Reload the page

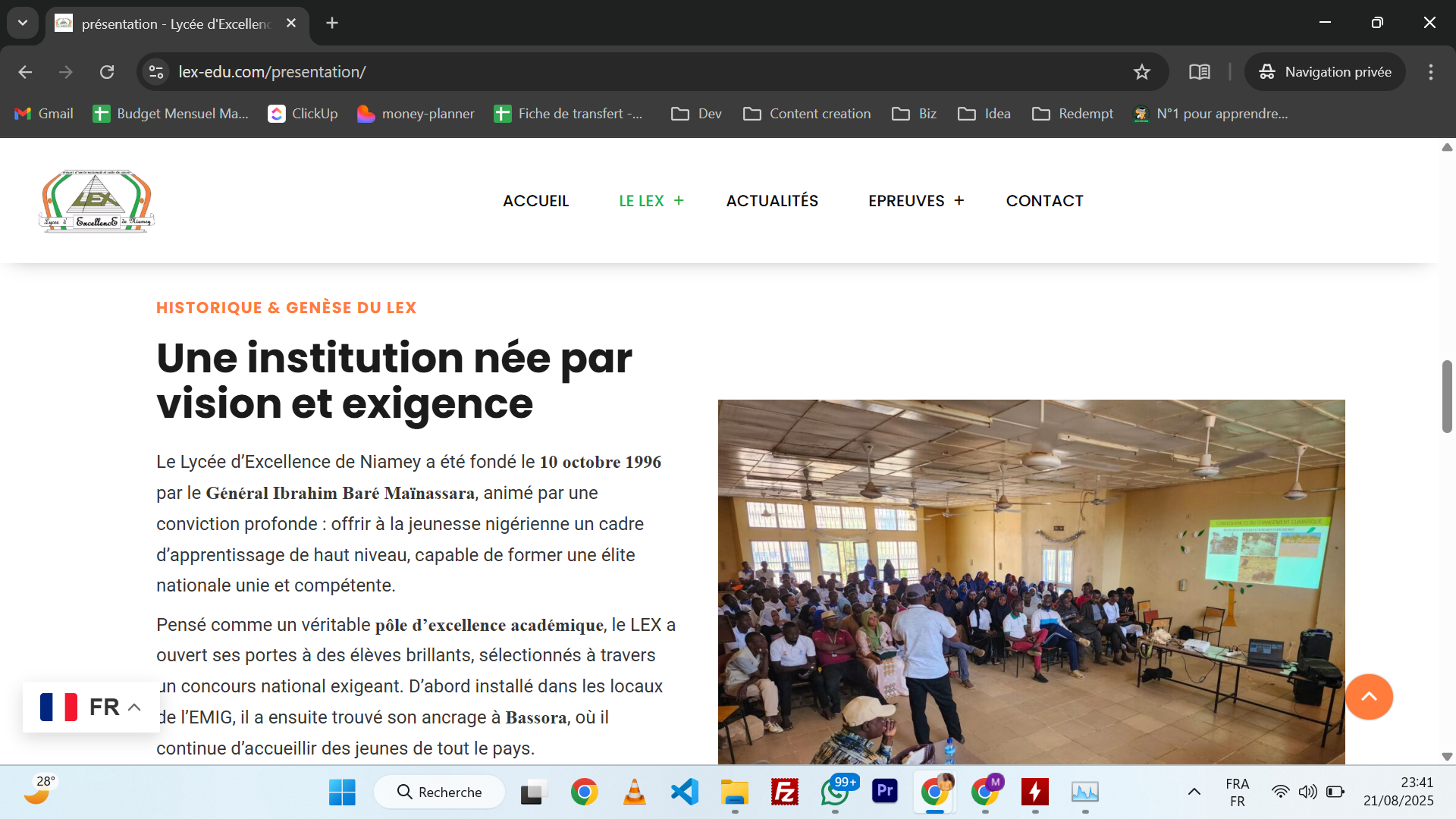(x=107, y=72)
